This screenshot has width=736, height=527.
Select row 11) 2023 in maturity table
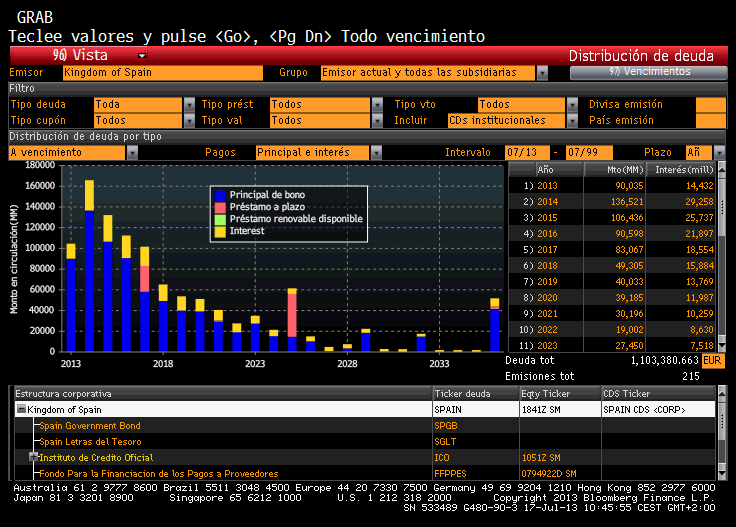coord(612,345)
